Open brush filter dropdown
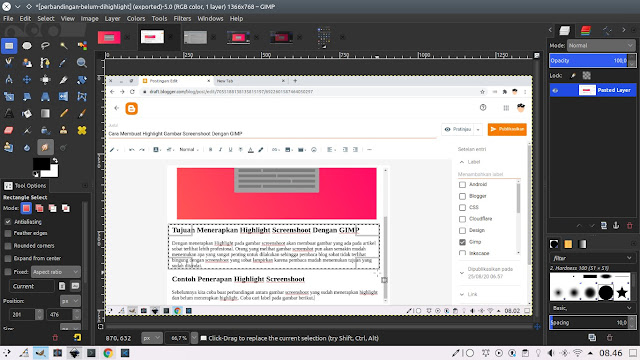The image size is (640, 360). coord(592,258)
